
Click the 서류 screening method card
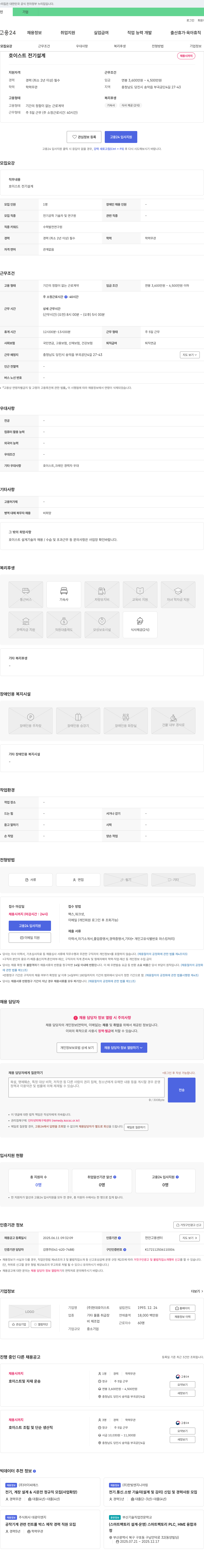pyautogui.click(x=30, y=879)
